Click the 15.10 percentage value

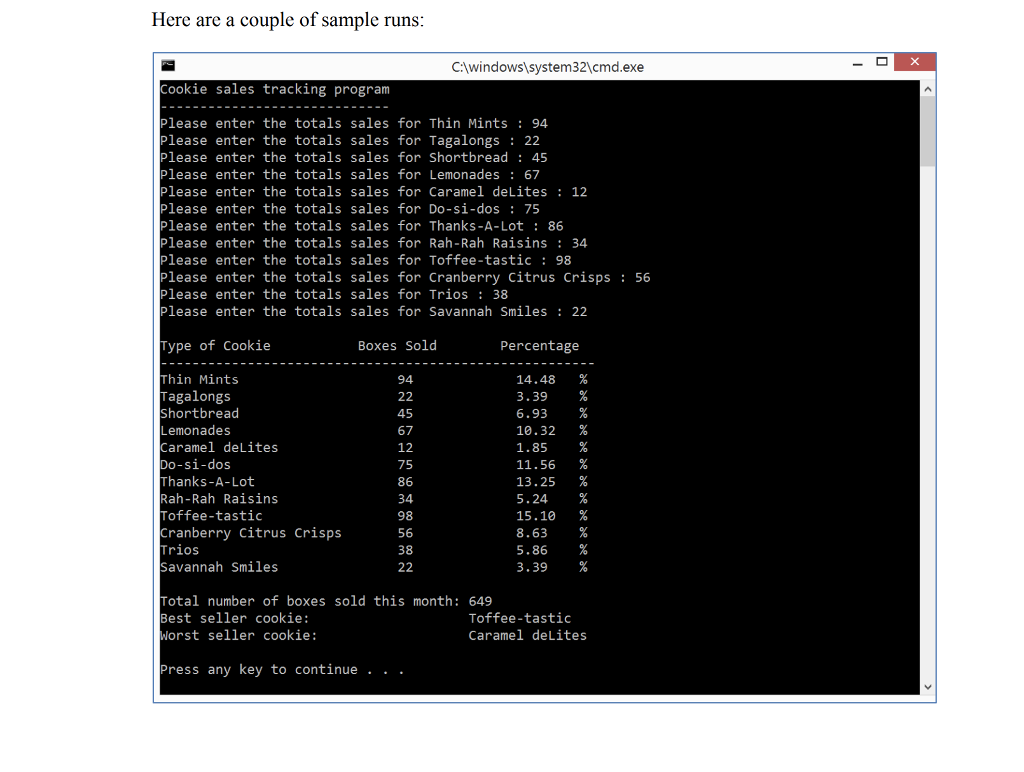click(536, 516)
